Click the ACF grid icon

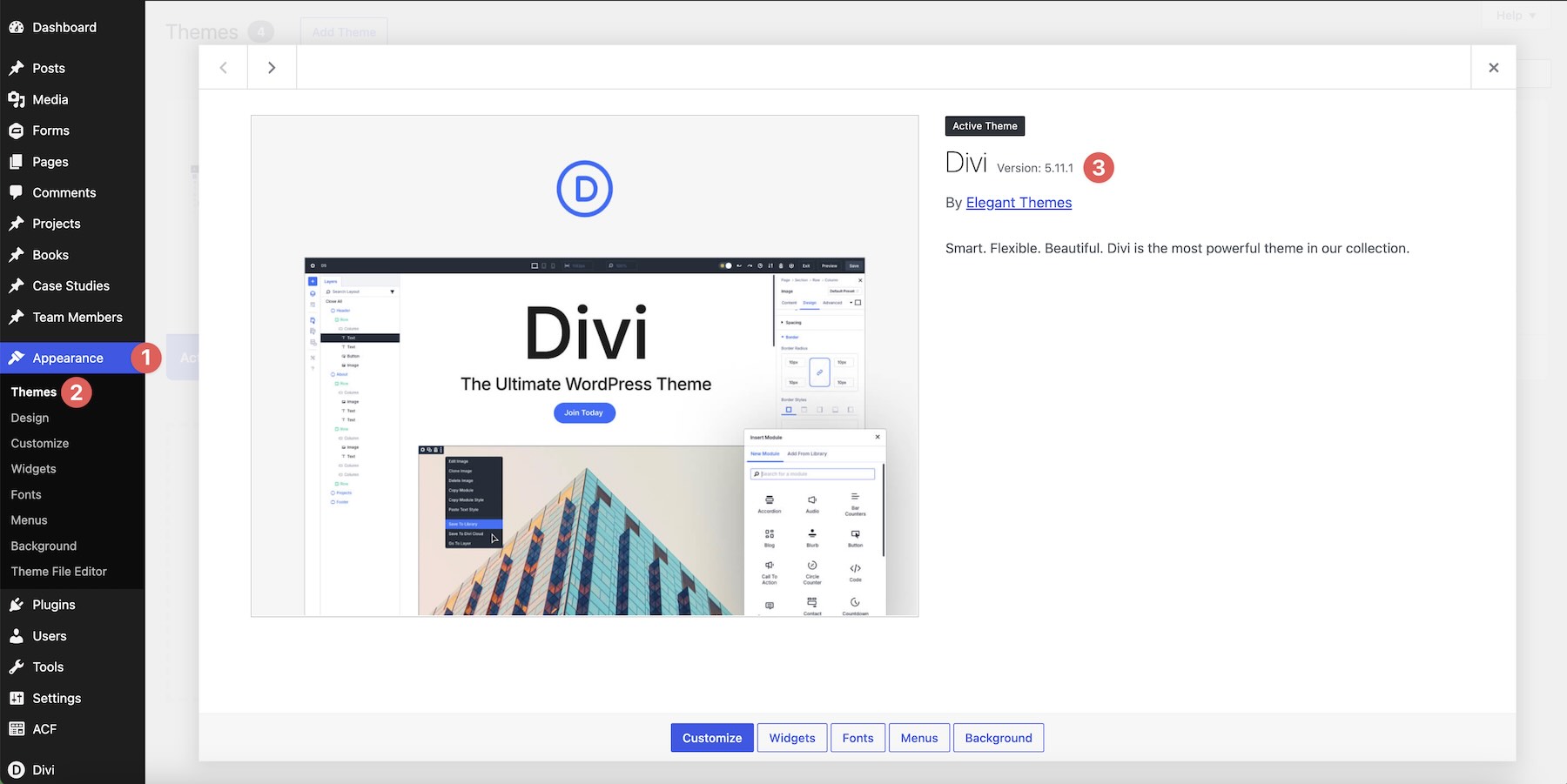coord(16,729)
